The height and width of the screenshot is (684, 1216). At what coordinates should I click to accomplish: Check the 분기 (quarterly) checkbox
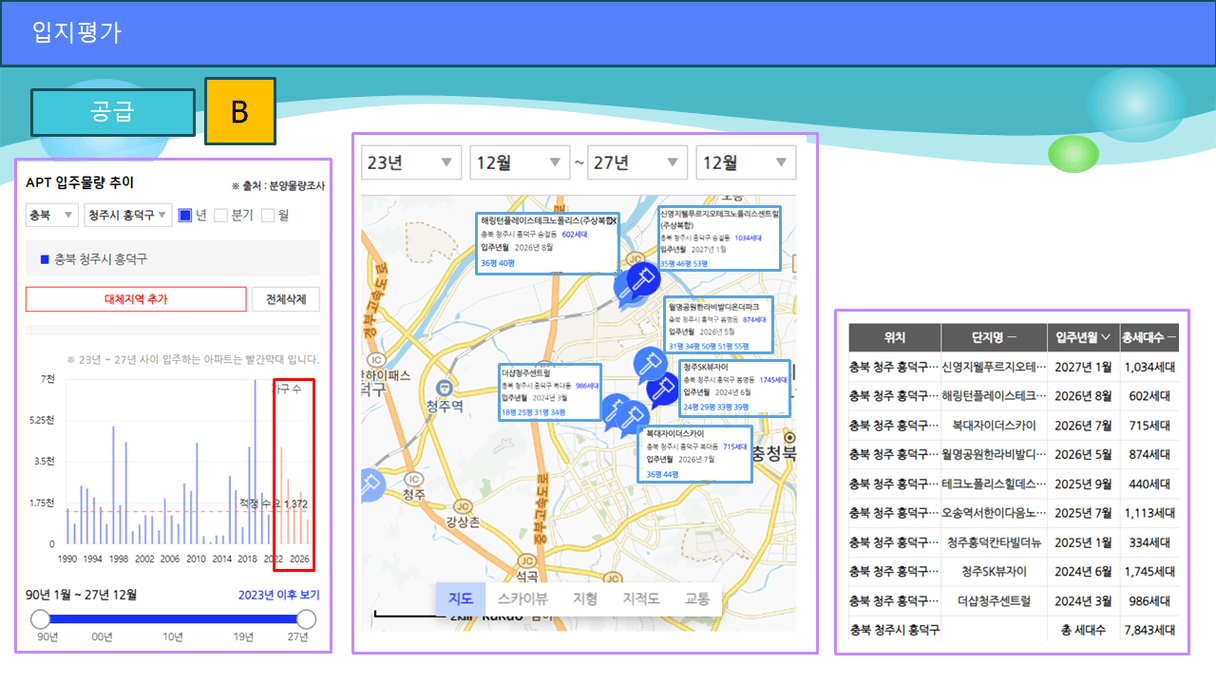point(221,215)
